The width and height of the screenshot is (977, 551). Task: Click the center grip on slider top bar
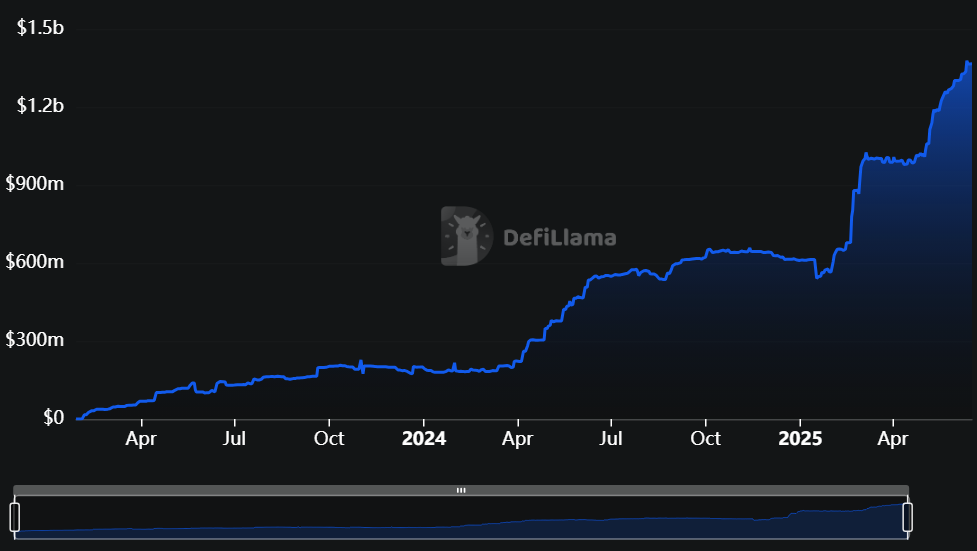click(x=461, y=490)
